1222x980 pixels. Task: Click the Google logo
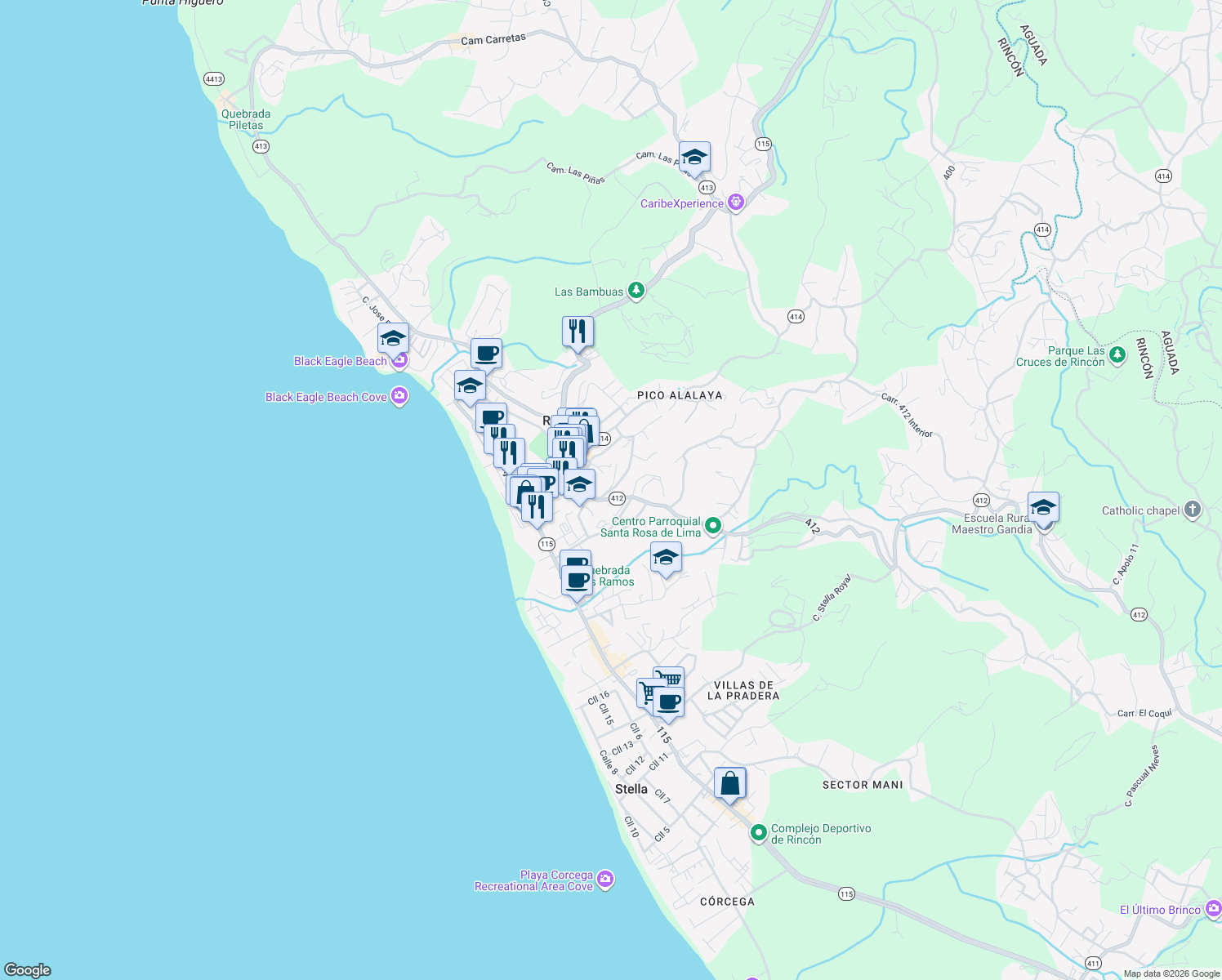click(27, 970)
